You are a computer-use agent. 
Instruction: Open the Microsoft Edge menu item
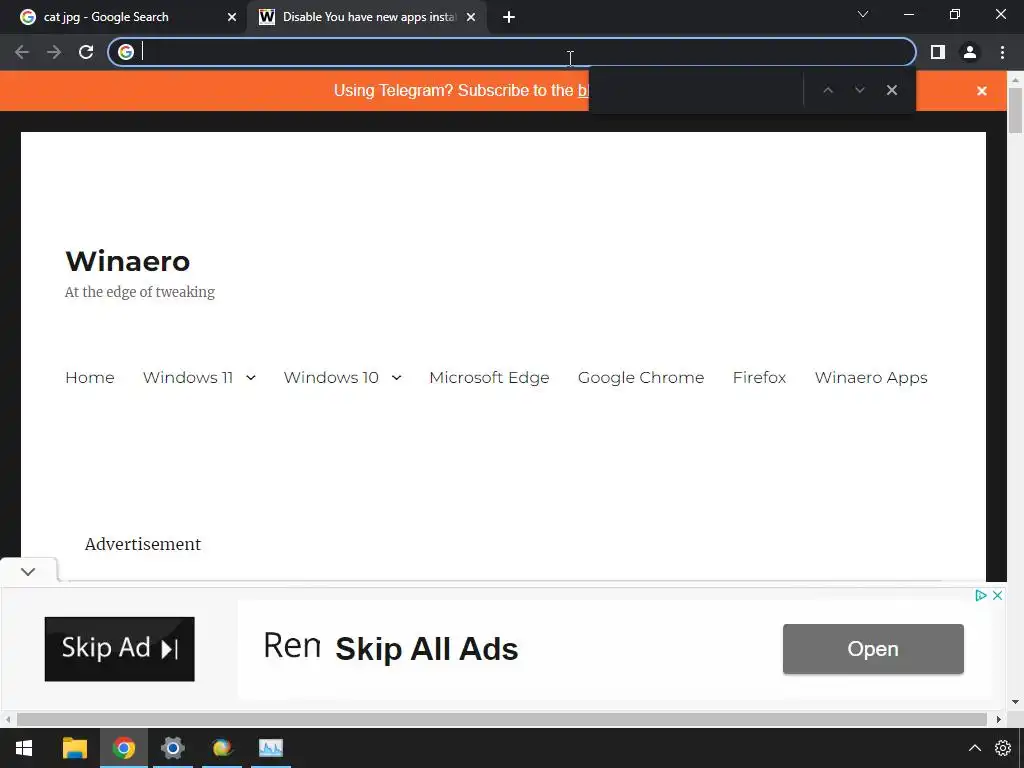coord(489,377)
